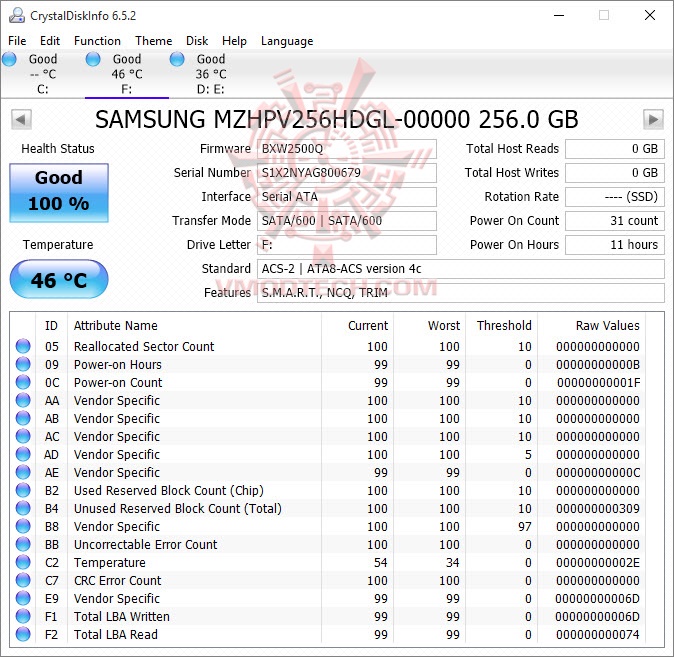Click status orb of Power-on Count row
The image size is (674, 657).
(x=23, y=382)
